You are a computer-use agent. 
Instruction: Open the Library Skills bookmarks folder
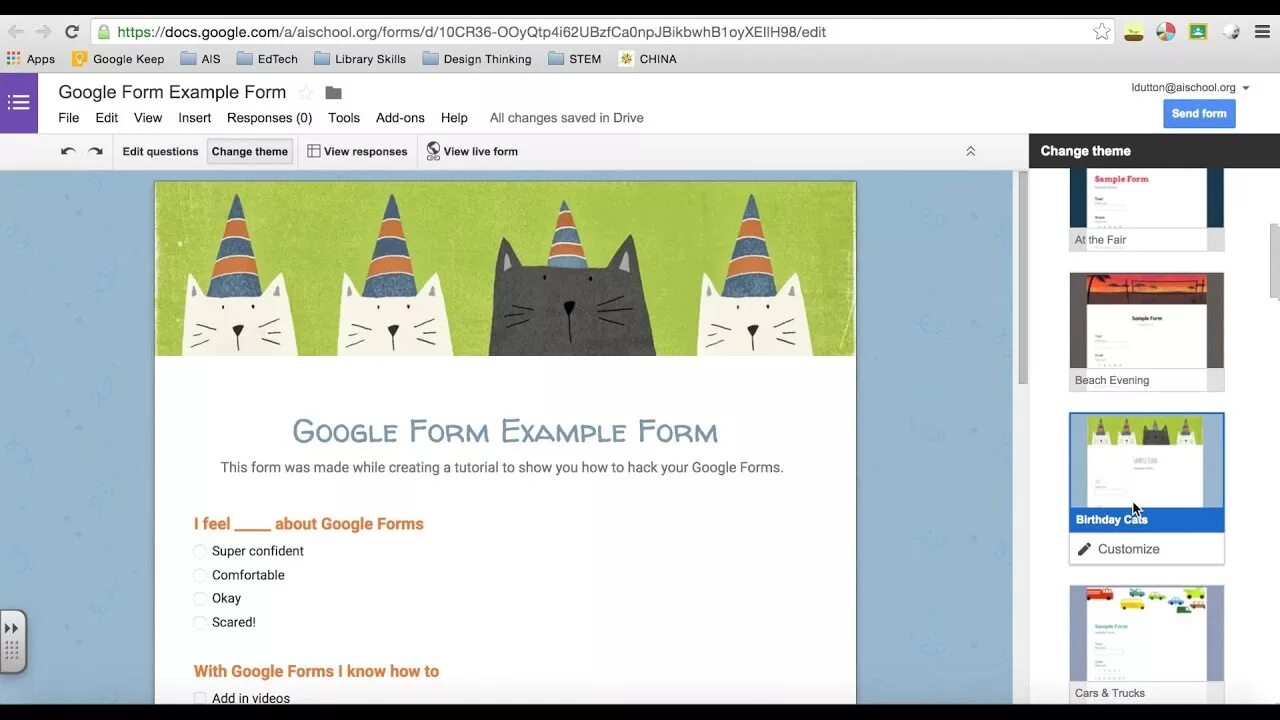pos(360,59)
